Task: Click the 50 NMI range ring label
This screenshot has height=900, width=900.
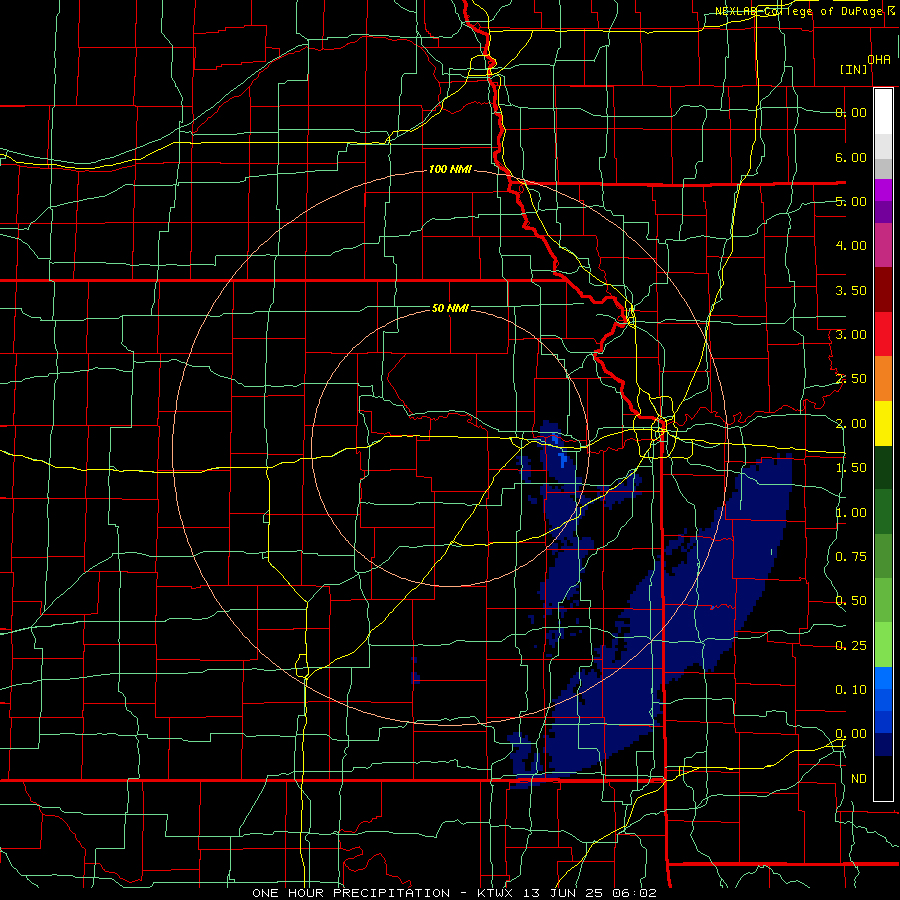Action: 450,309
